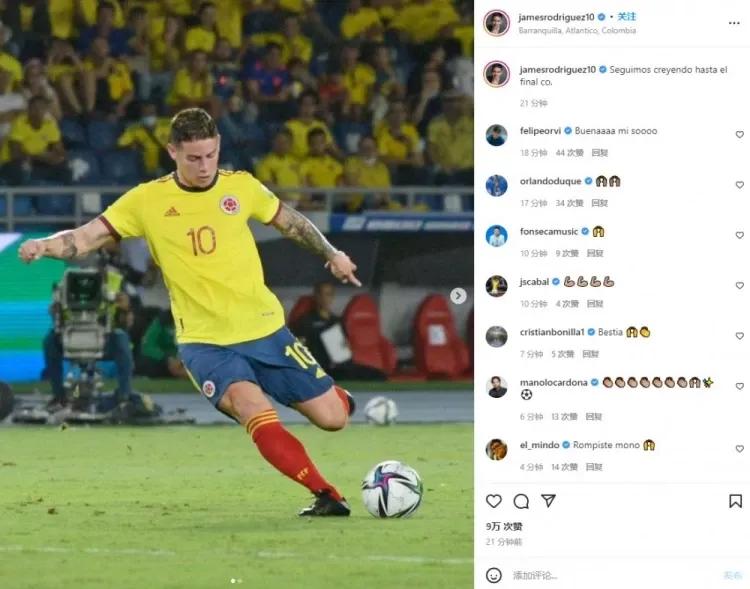This screenshot has height=589, width=750.
Task: Follow jamesrodriguez10 with the blue follow link
Action: pyautogui.click(x=626, y=17)
